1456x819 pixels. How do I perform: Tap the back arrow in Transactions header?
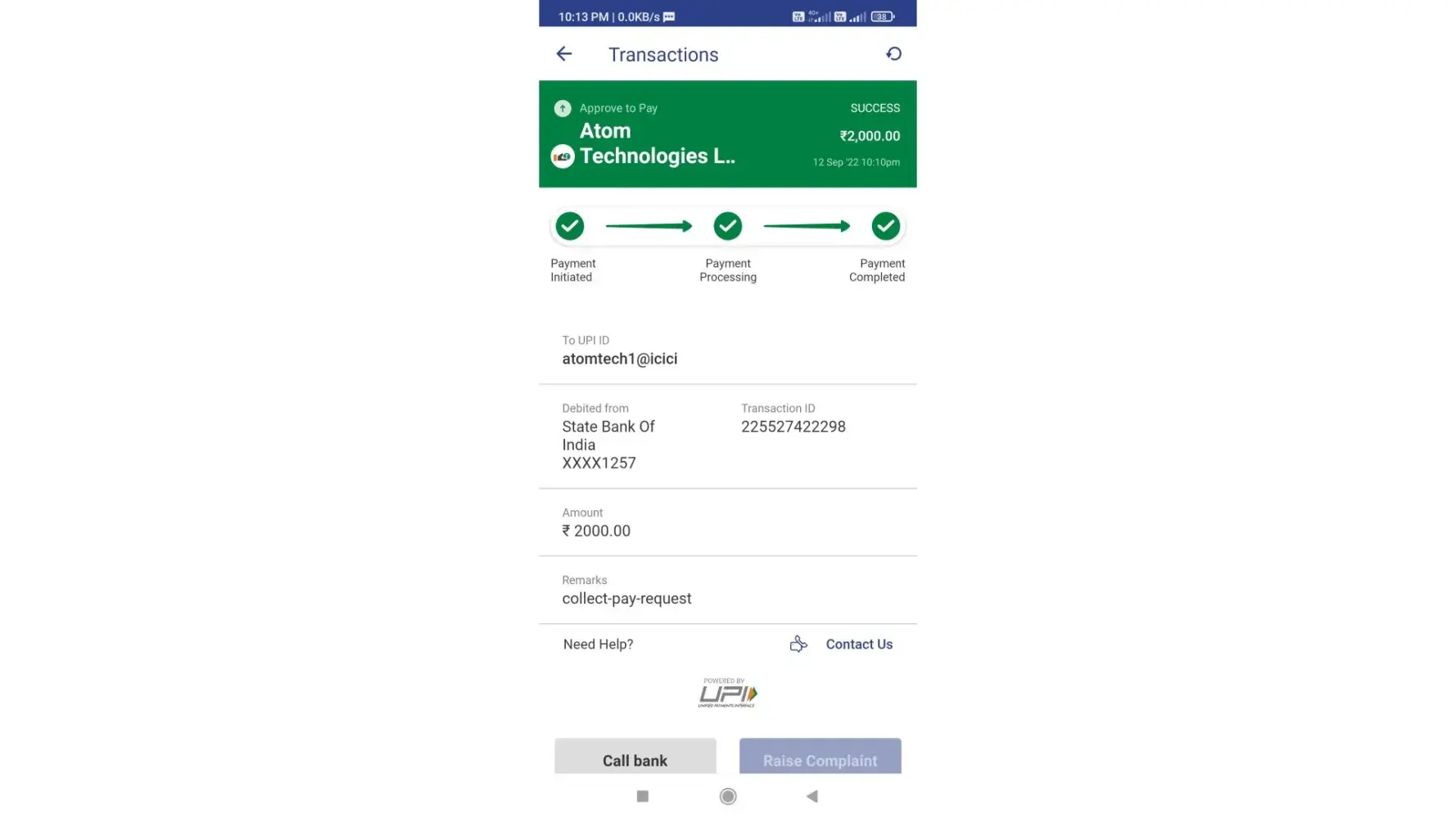click(x=563, y=54)
